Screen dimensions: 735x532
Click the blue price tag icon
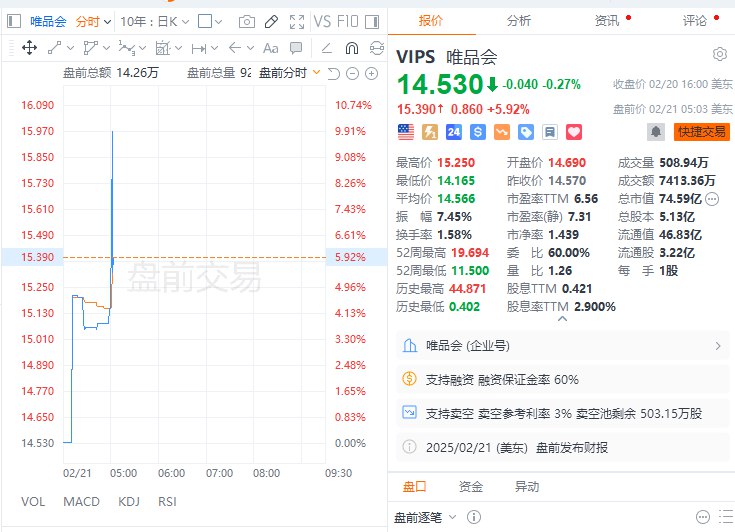pos(525,132)
